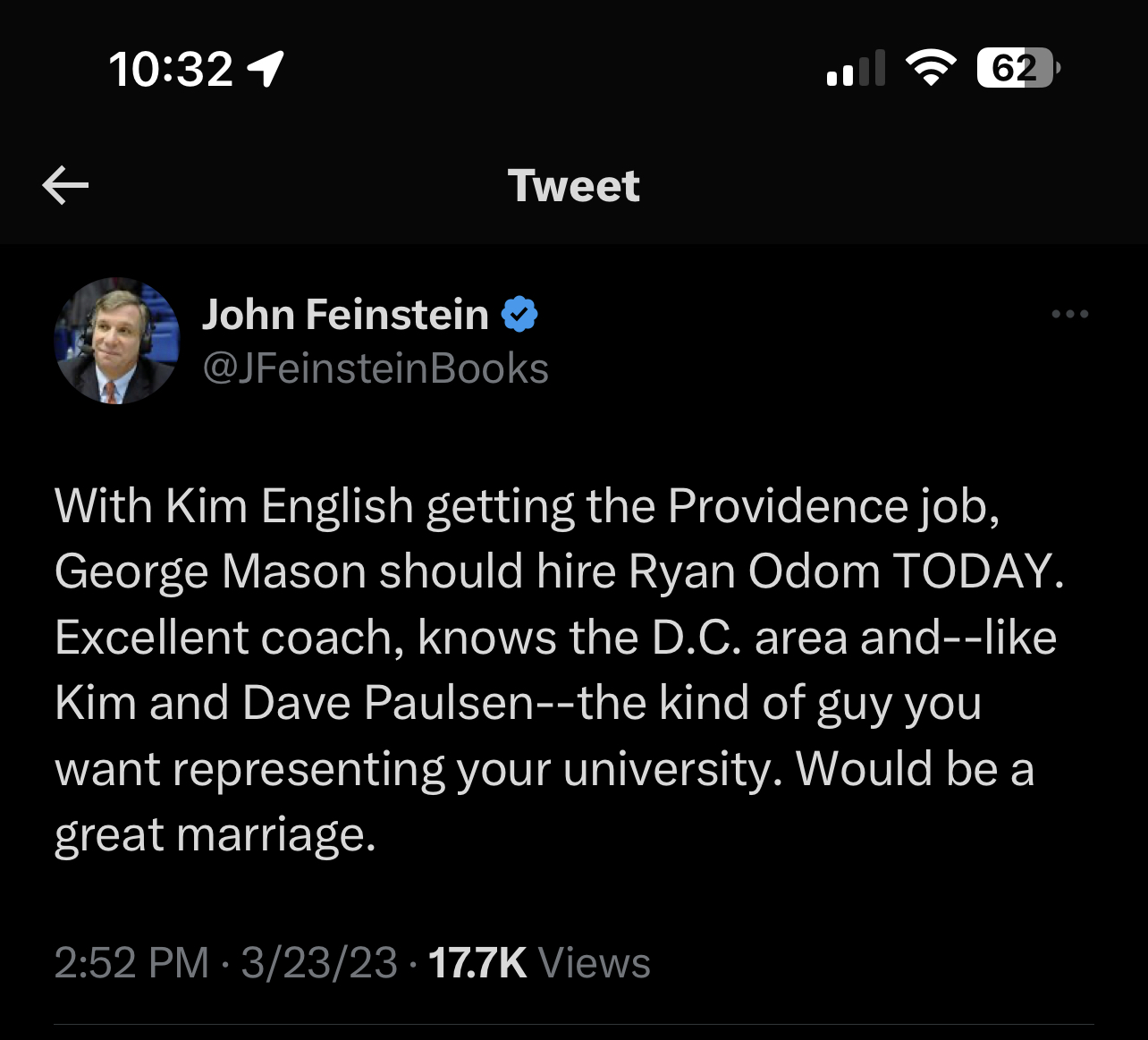Tap the cellular signal bars
This screenshot has height=1040, width=1148.
coord(856,69)
